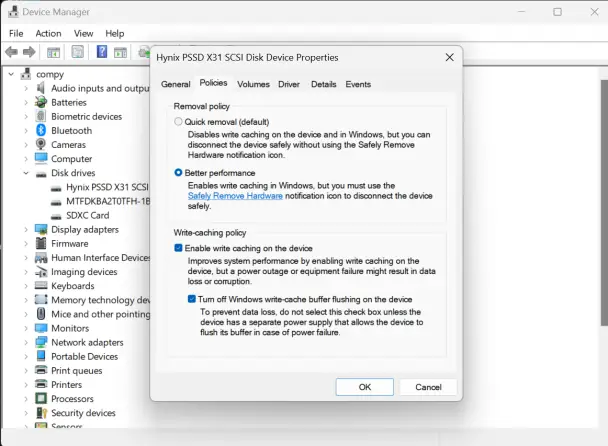The image size is (608, 446).
Task: Click the action pane toolbar icon
Action: pyautogui.click(x=120, y=52)
